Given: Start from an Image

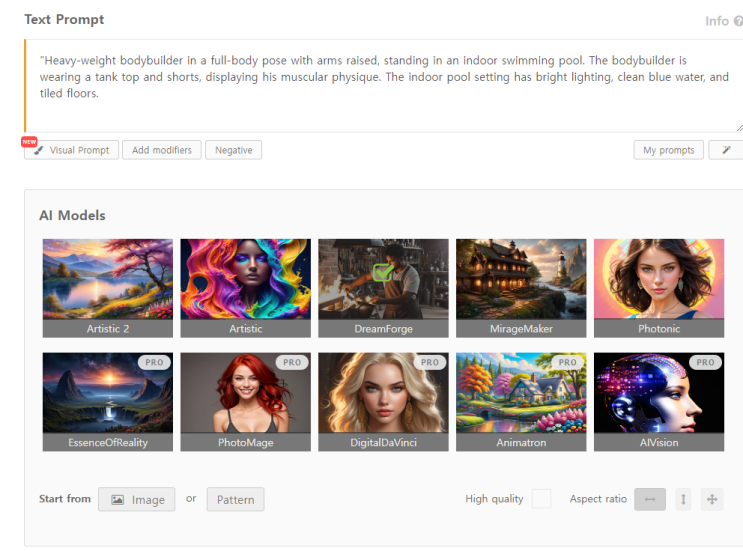Looking at the screenshot, I should click(136, 499).
